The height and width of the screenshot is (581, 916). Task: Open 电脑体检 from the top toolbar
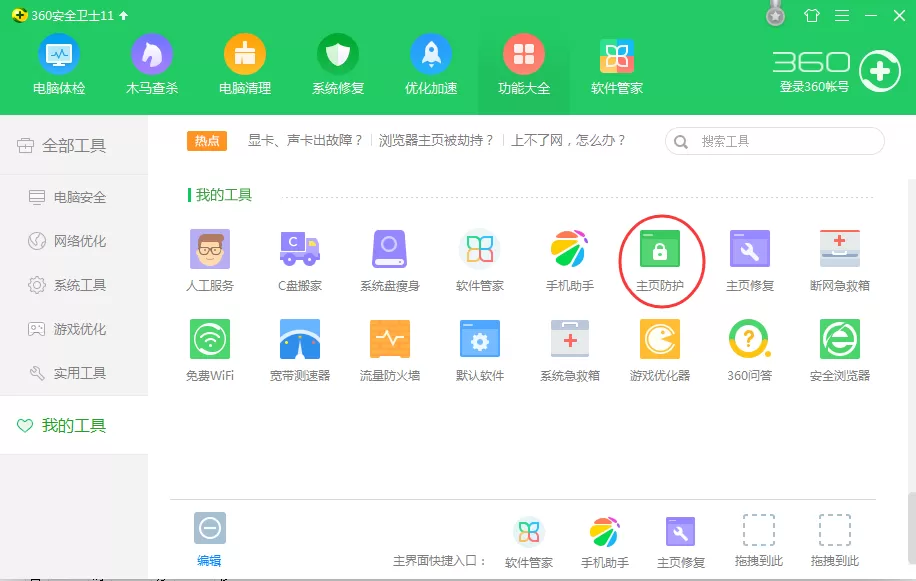58,64
